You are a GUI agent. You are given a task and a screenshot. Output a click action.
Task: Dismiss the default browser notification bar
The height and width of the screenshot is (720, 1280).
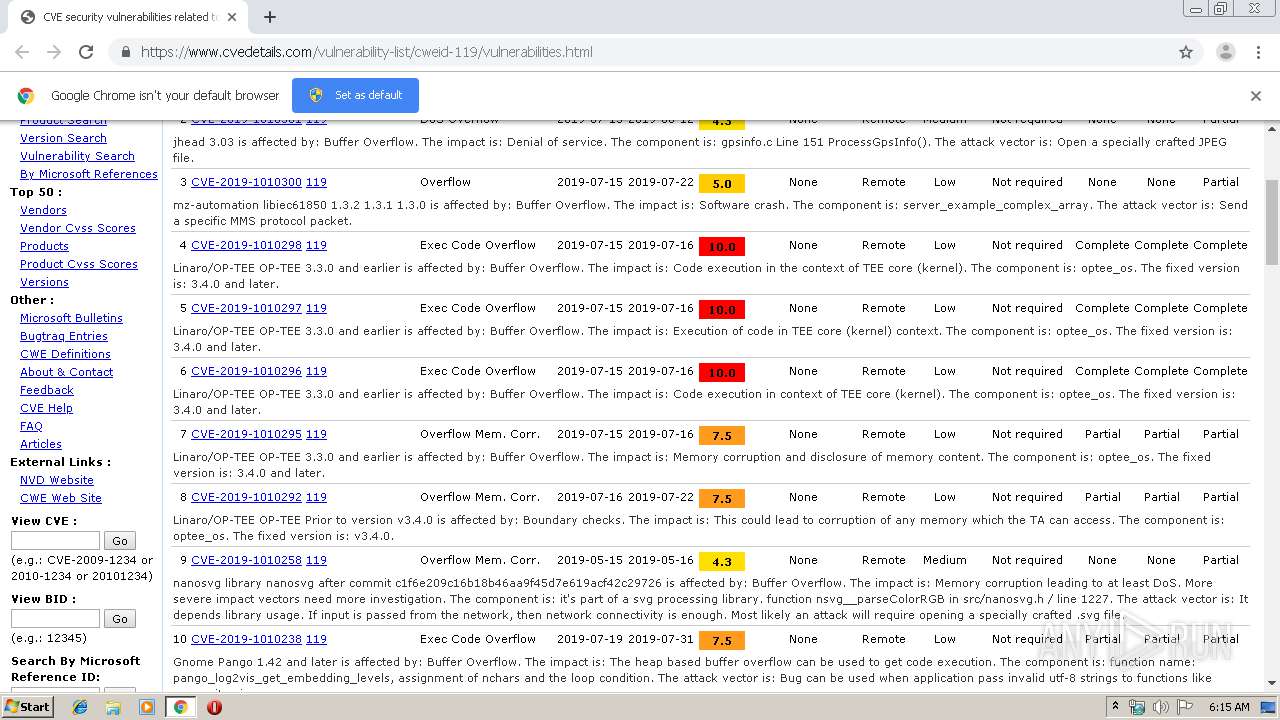point(1256,96)
